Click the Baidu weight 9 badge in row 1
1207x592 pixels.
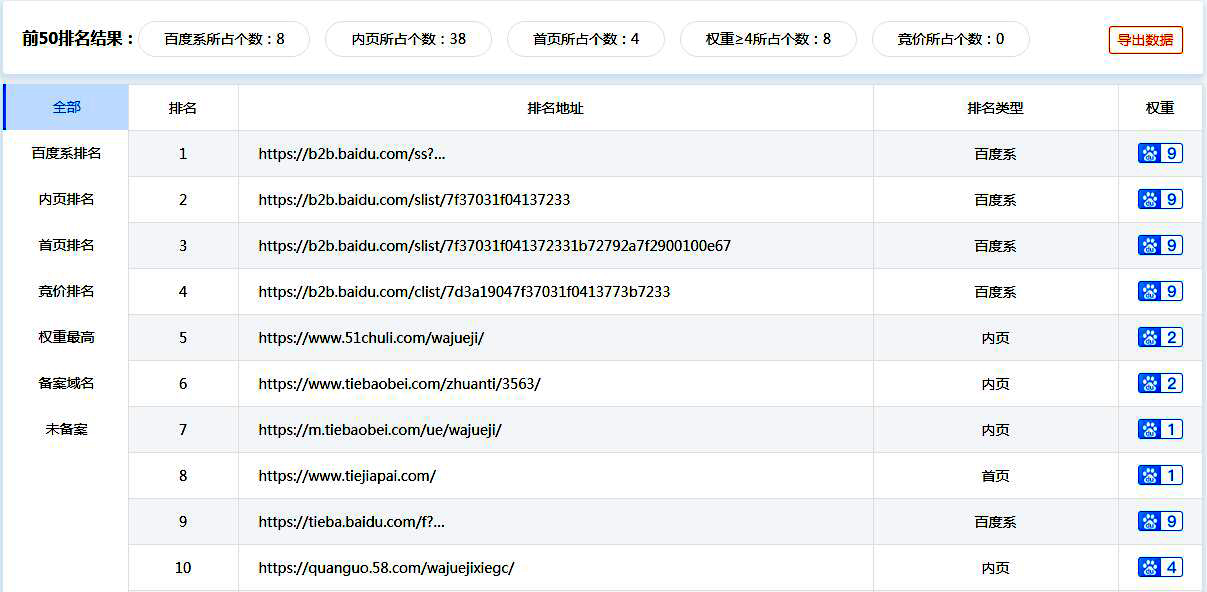[x=1160, y=153]
